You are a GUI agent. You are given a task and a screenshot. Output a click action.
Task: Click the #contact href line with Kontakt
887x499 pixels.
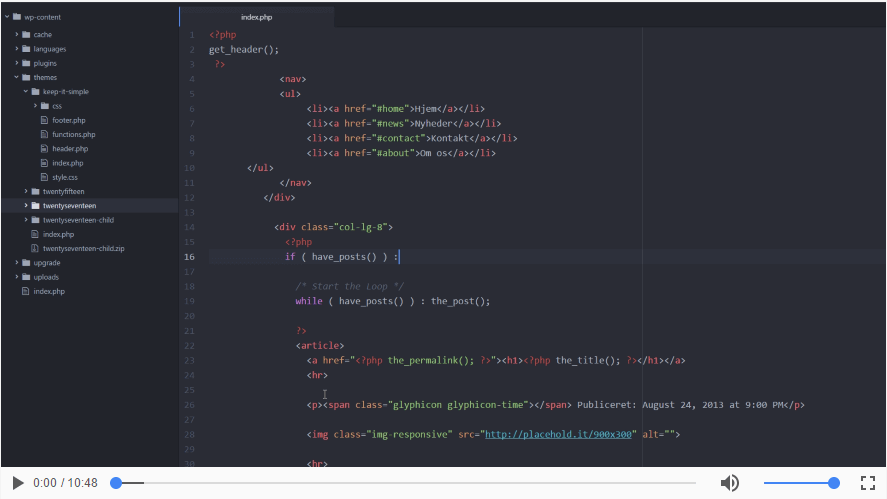click(412, 138)
